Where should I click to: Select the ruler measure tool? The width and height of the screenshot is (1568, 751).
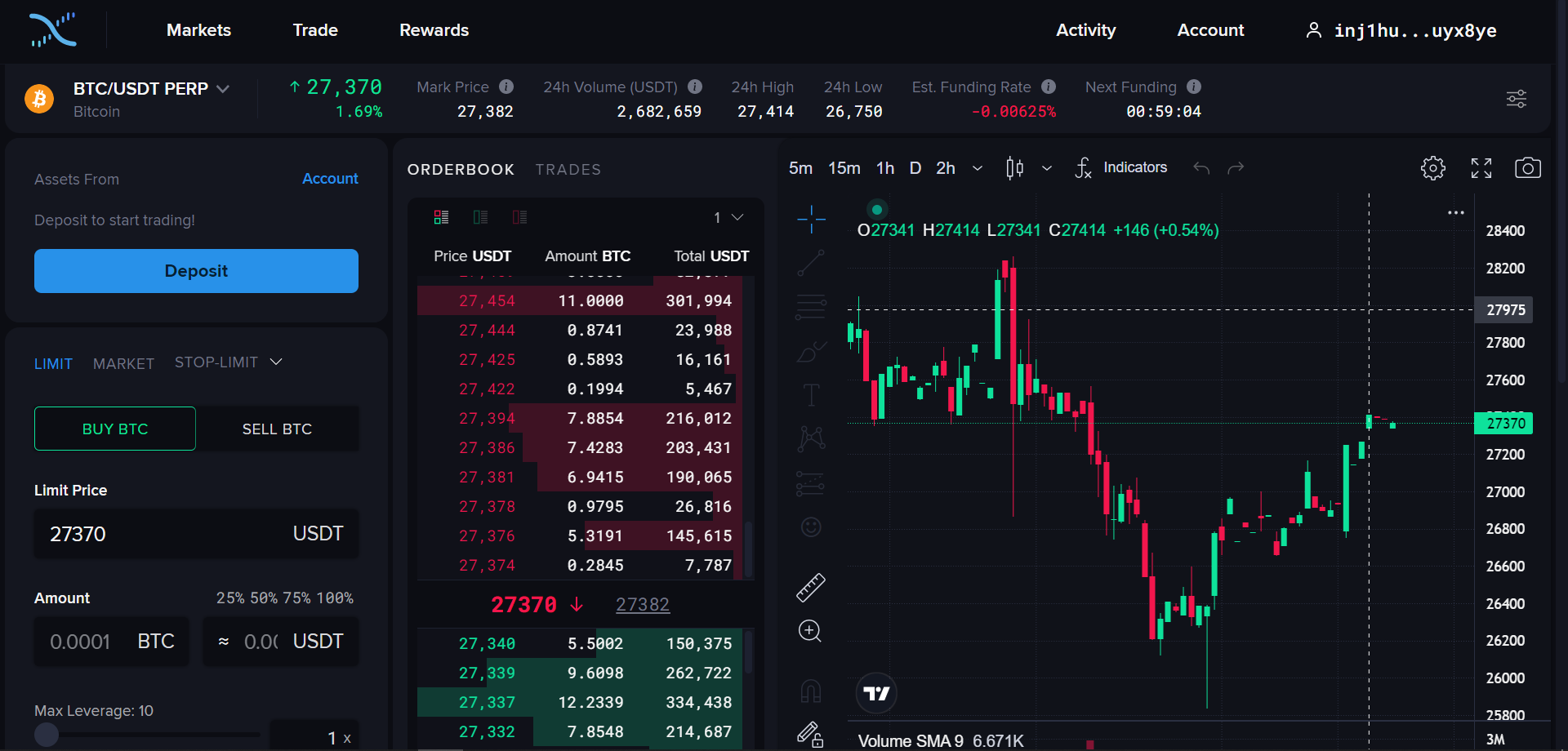pos(811,587)
